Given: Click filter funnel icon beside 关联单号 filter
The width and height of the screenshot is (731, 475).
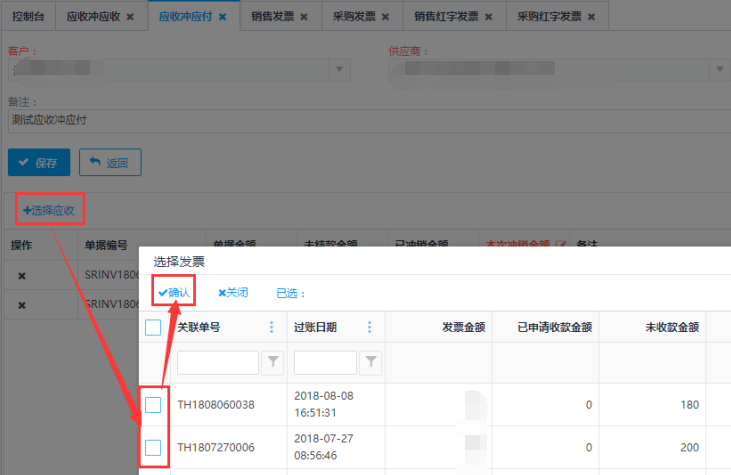Looking at the screenshot, I should 272,363.
